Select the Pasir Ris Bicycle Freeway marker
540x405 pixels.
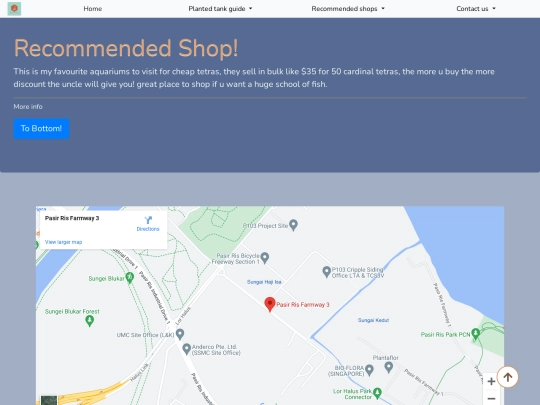(x=265, y=258)
